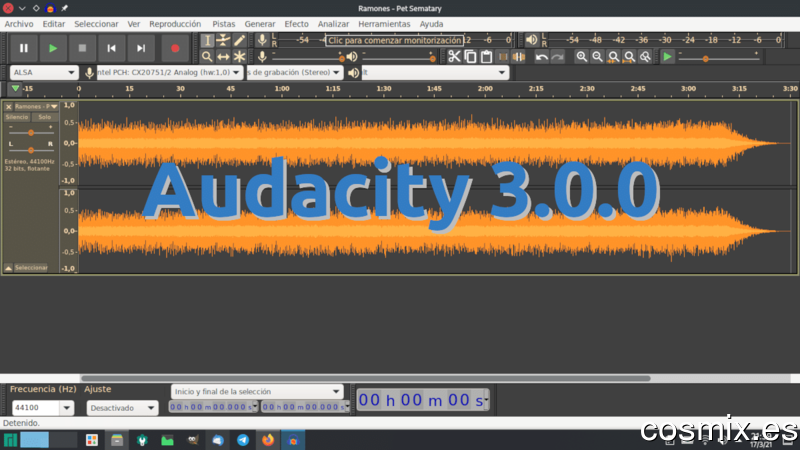Open the Analizar menu
Image resolution: width=800 pixels, height=450 pixels.
333,24
